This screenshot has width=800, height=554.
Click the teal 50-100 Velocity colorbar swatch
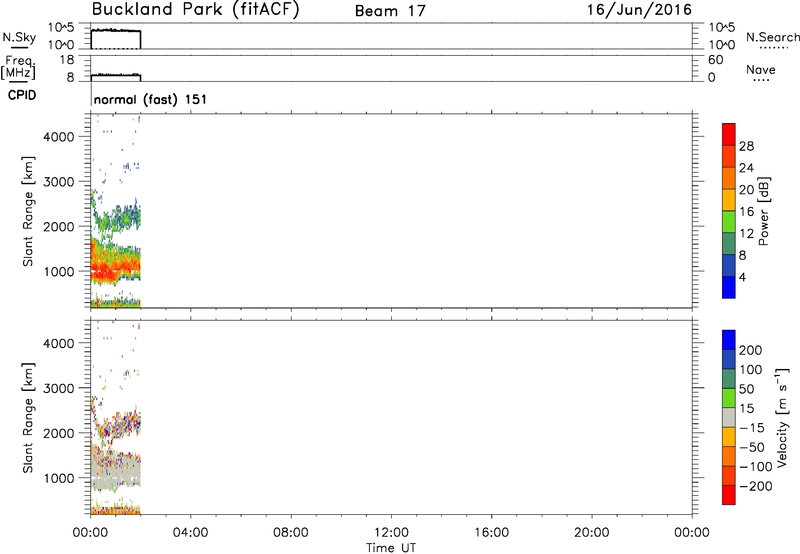(729, 379)
